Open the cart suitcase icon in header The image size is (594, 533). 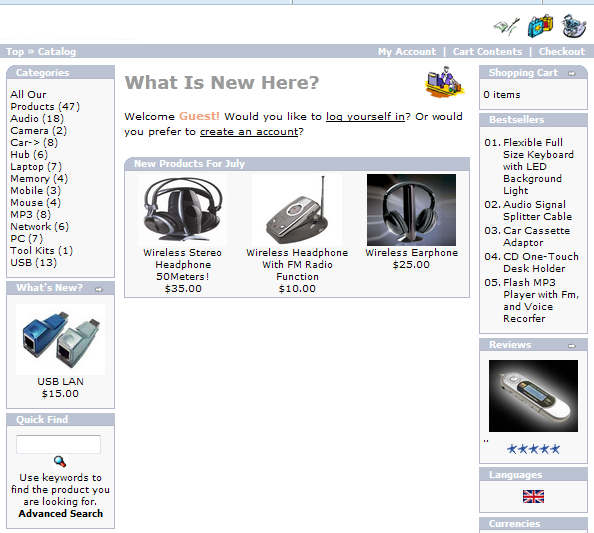[540, 26]
